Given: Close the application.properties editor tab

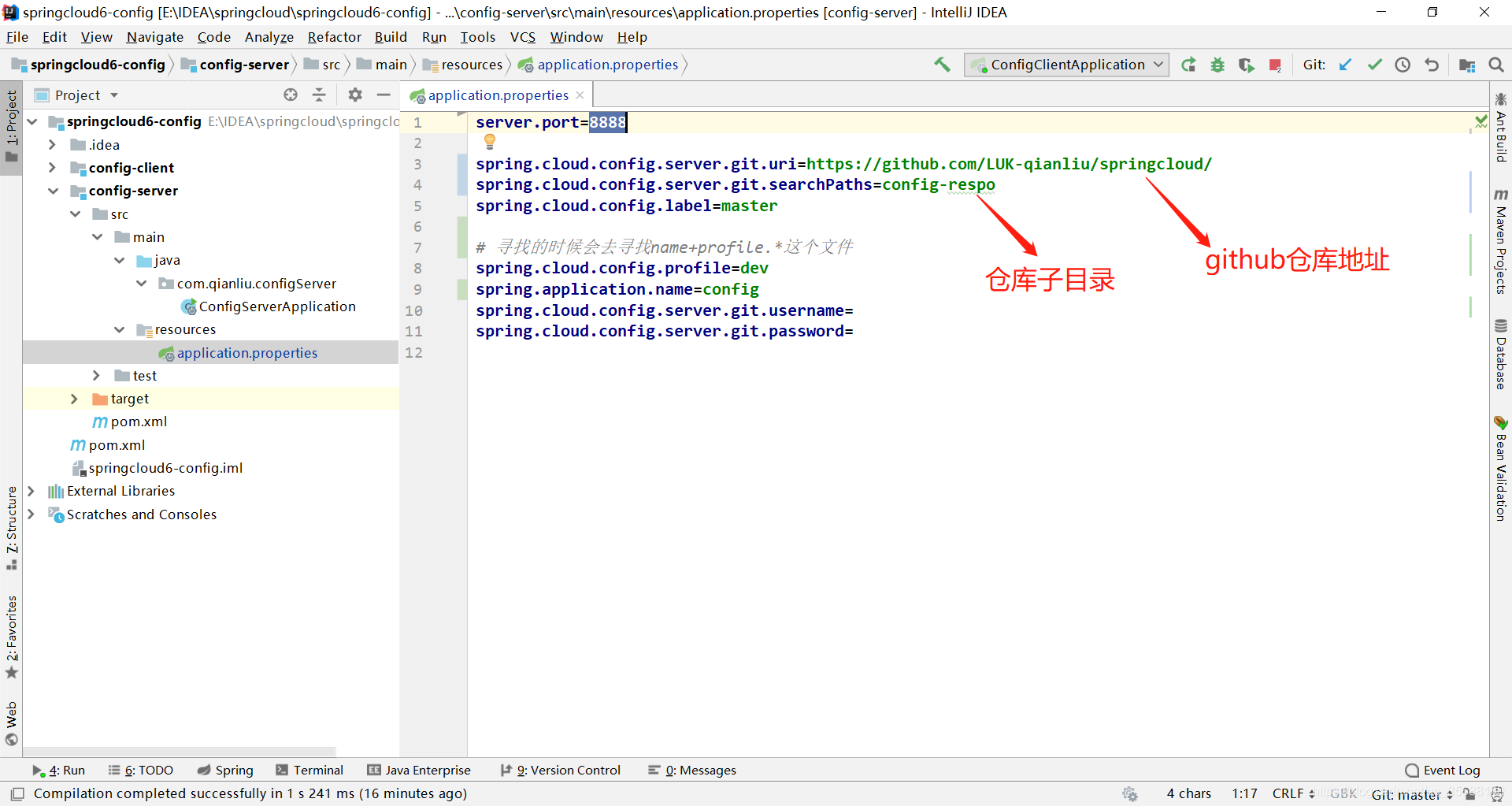Looking at the screenshot, I should point(580,95).
